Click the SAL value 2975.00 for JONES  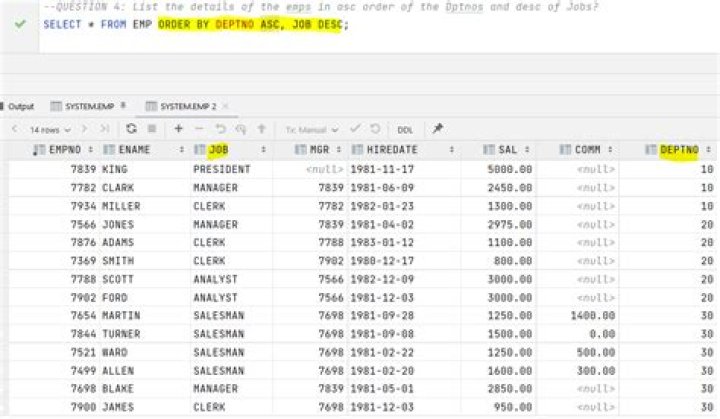pyautogui.click(x=510, y=225)
